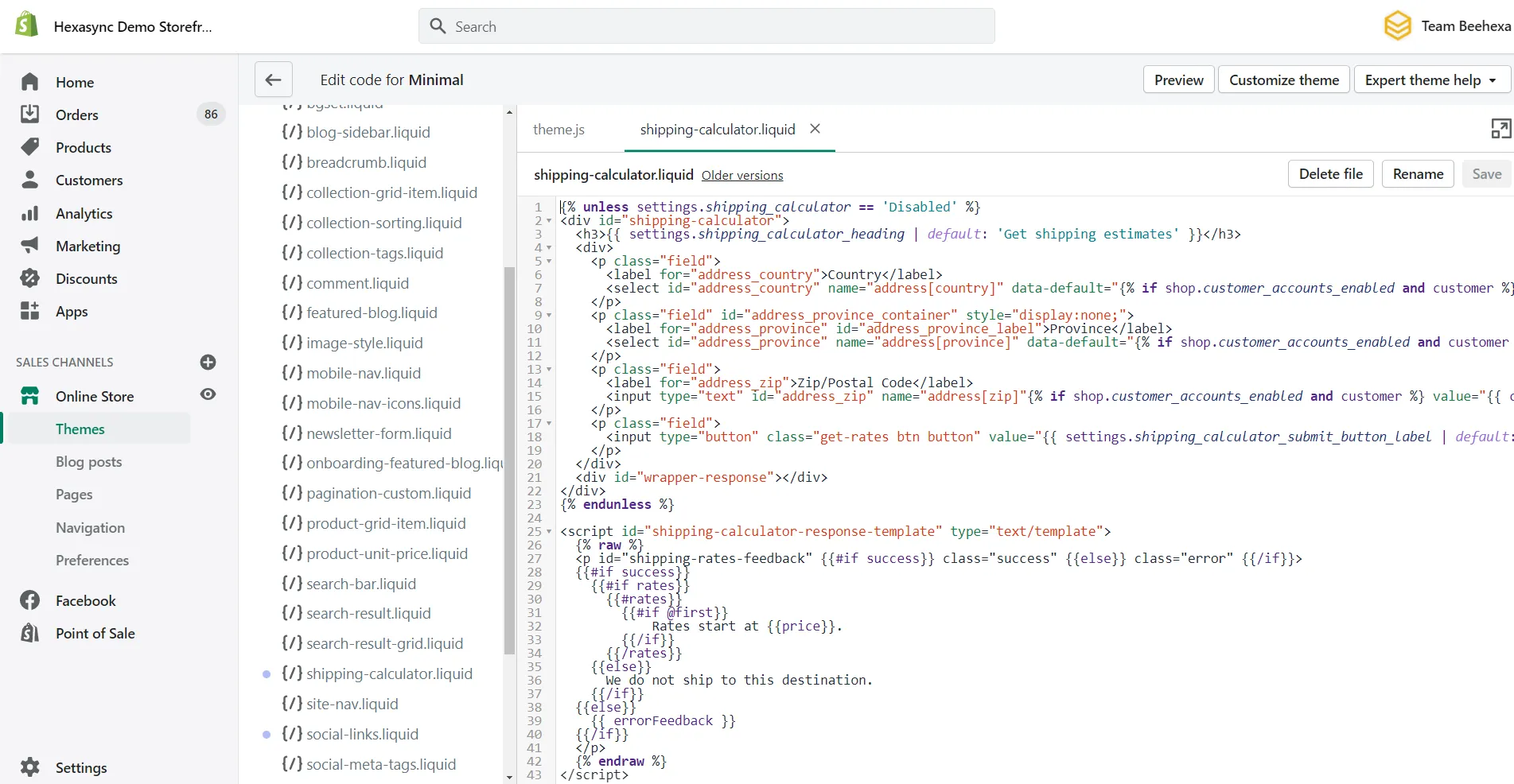
Task: Open the Products tag icon
Action: [x=29, y=147]
